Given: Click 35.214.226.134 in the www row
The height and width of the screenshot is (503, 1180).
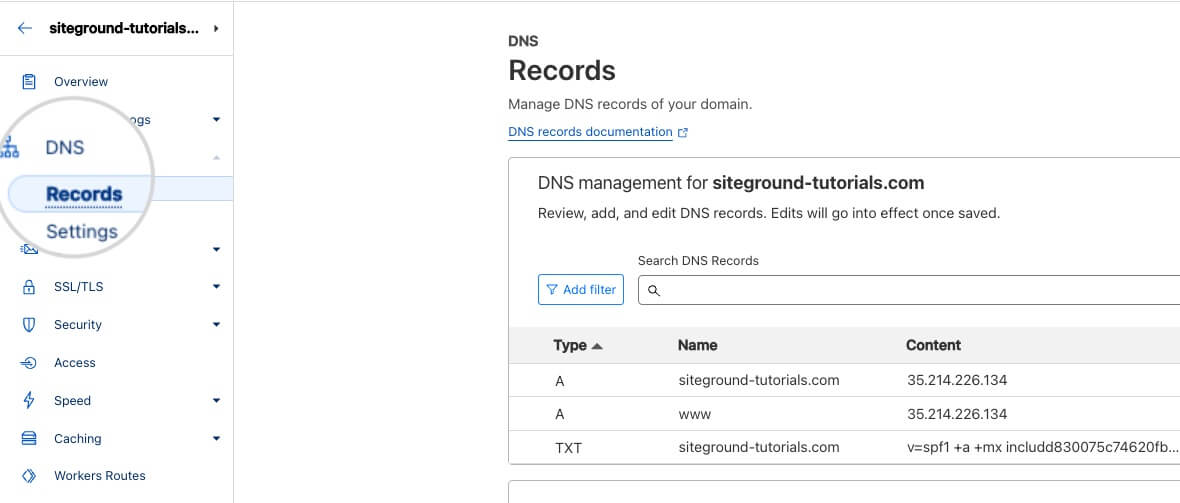Looking at the screenshot, I should 957,414.
